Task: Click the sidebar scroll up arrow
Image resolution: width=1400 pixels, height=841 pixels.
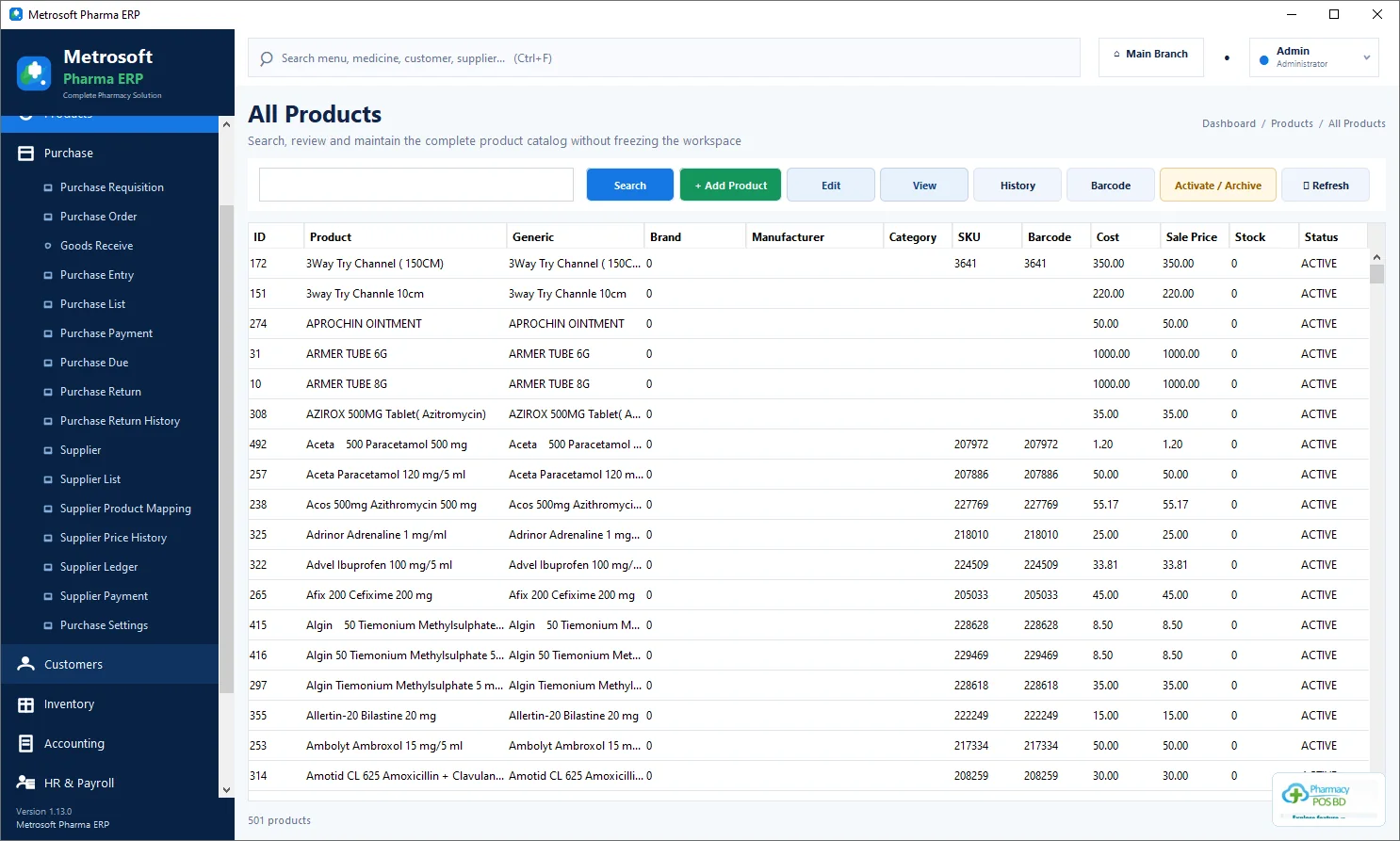Action: (226, 124)
